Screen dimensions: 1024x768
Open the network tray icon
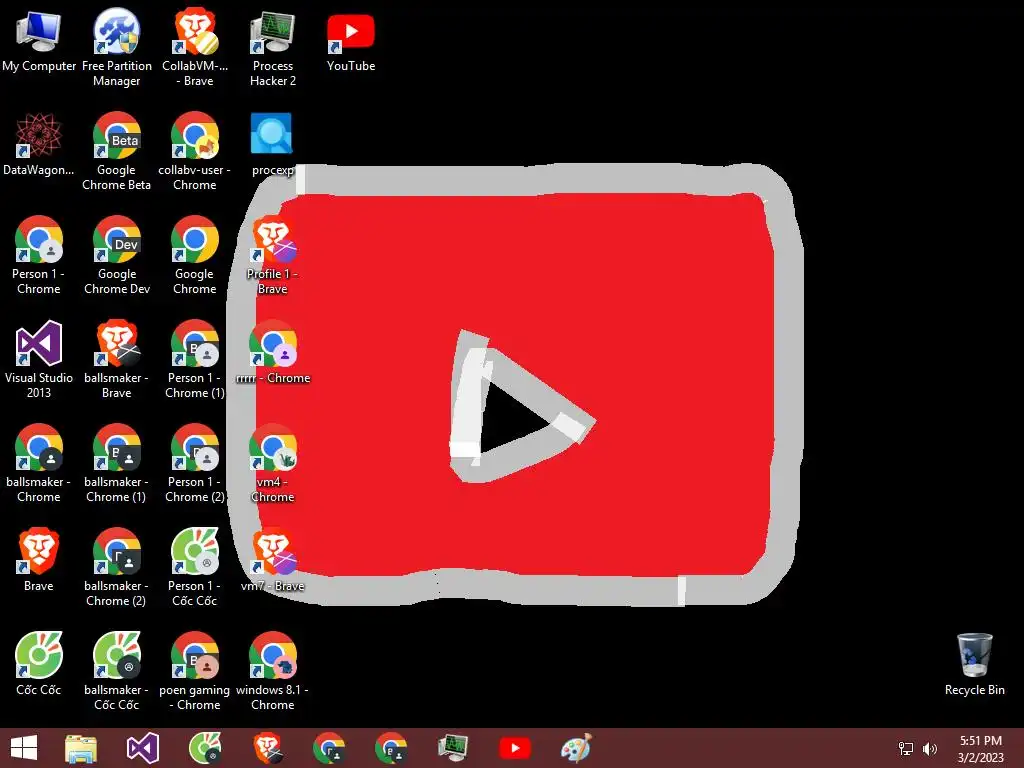click(x=906, y=749)
